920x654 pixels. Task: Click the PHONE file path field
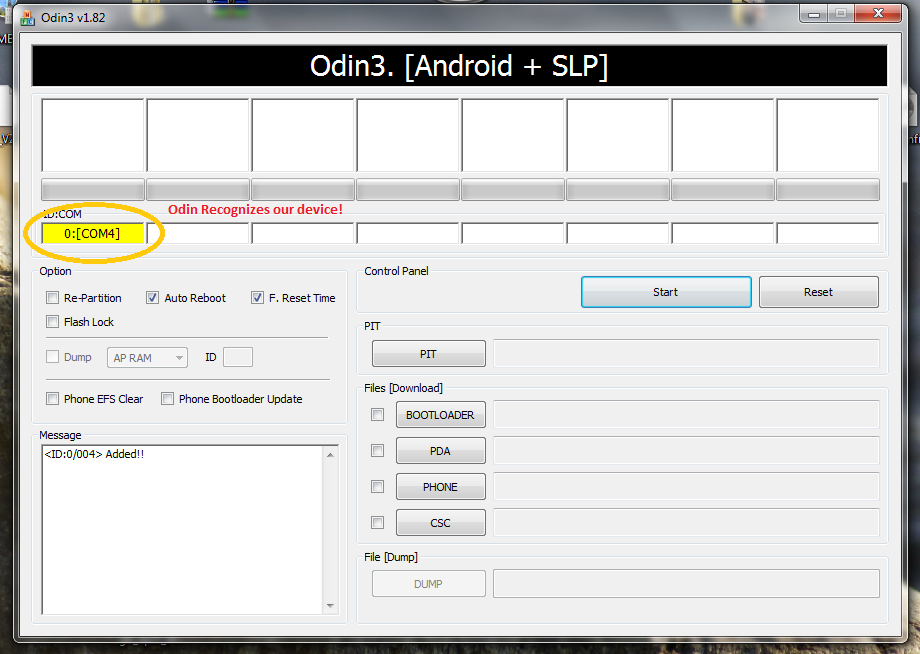click(x=686, y=487)
